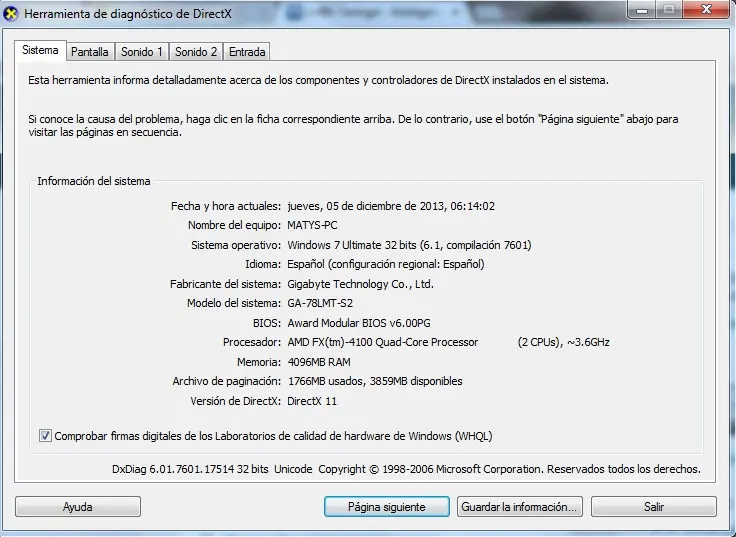Image resolution: width=736 pixels, height=537 pixels.
Task: Minimize the DirectX diagnostic window
Action: (641, 8)
